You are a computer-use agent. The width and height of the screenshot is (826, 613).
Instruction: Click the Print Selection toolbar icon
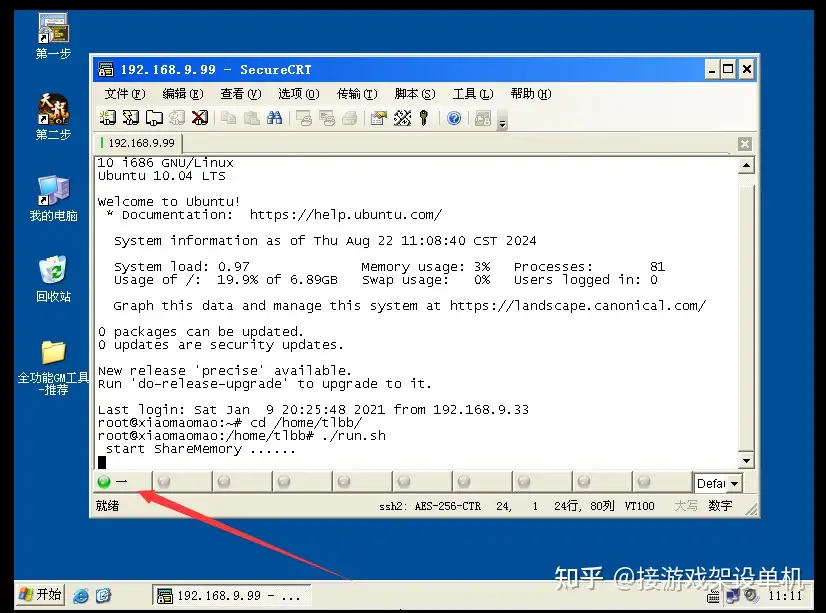pos(327,117)
